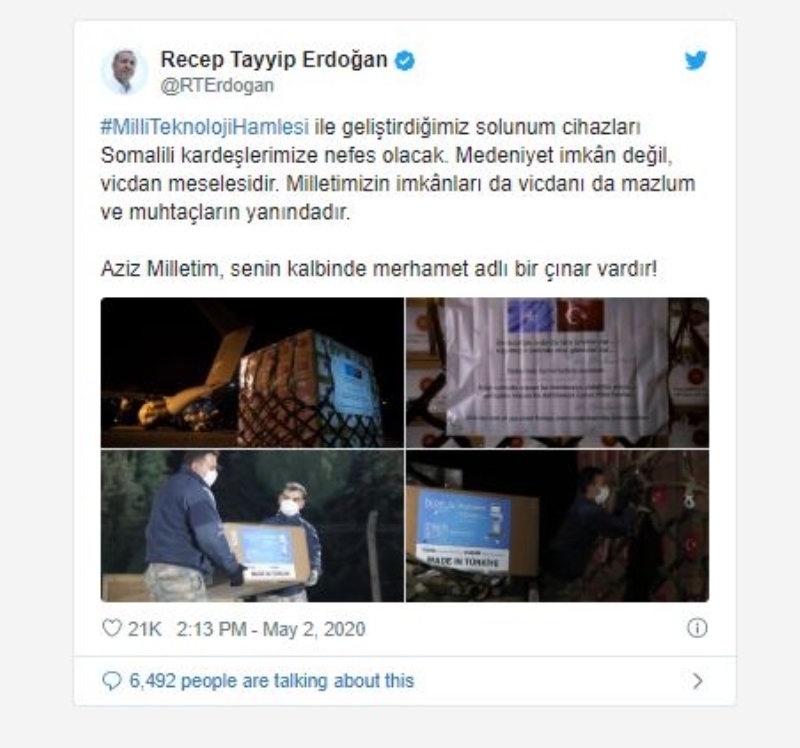This screenshot has width=800, height=748.
Task: Open the tweet info icon
Action: coord(697,628)
